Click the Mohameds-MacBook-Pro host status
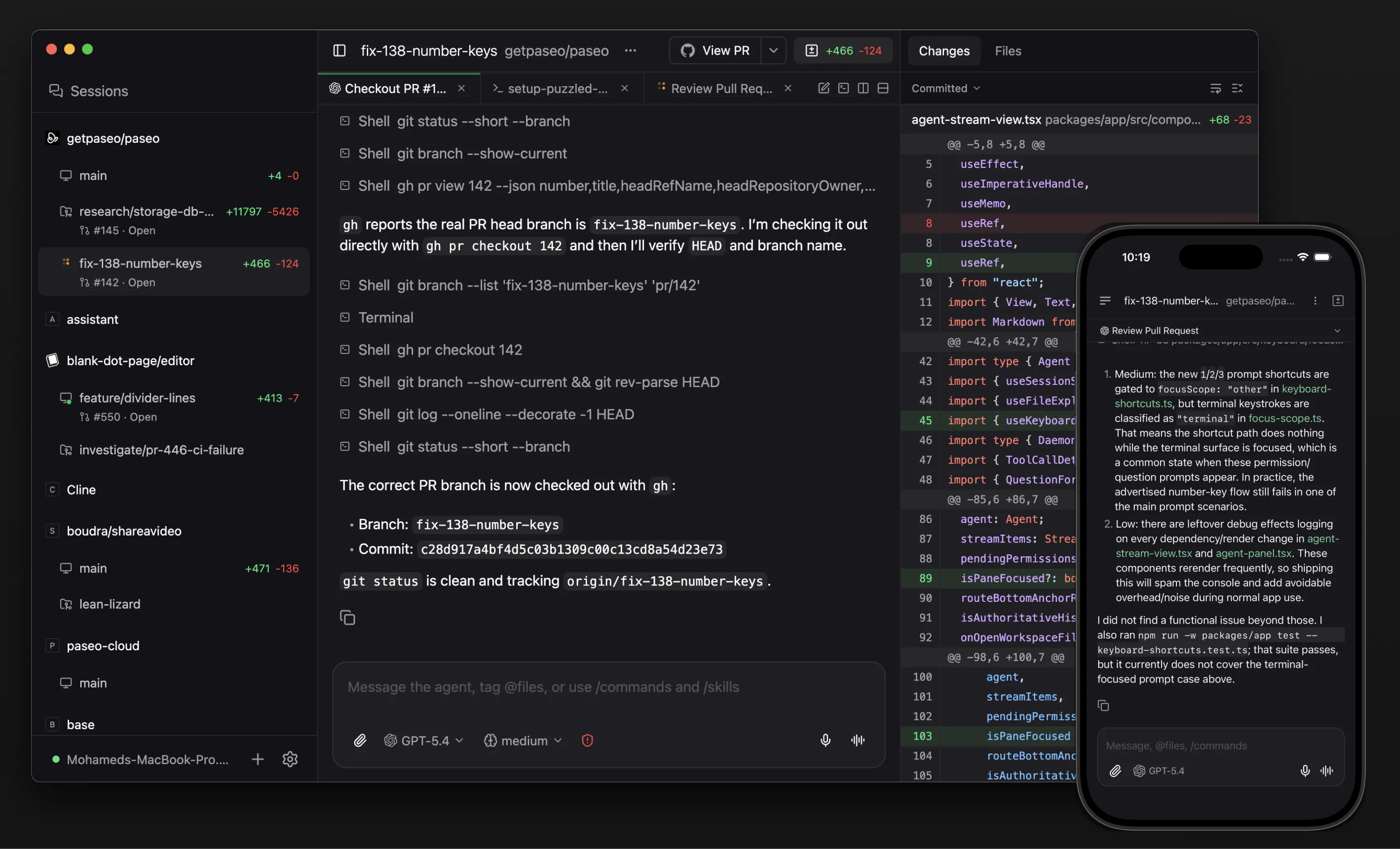Image resolution: width=1400 pixels, height=849 pixels. [x=140, y=759]
